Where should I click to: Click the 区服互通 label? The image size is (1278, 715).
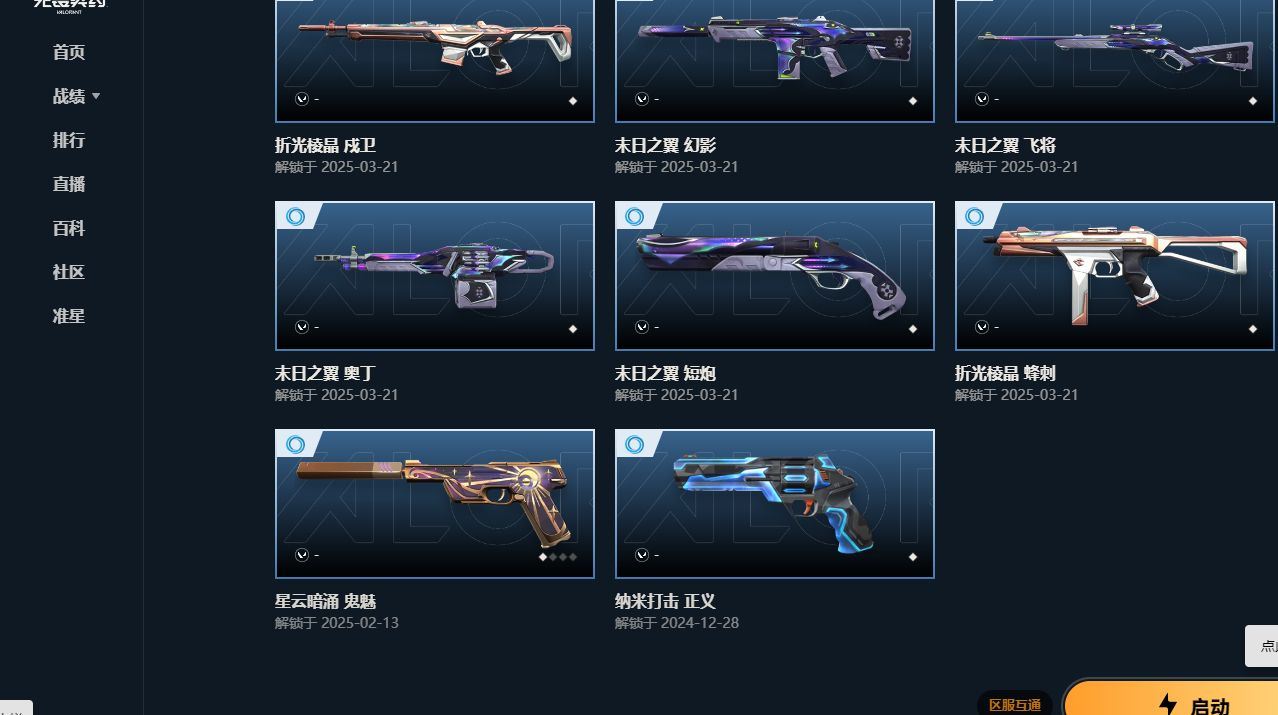[1015, 704]
